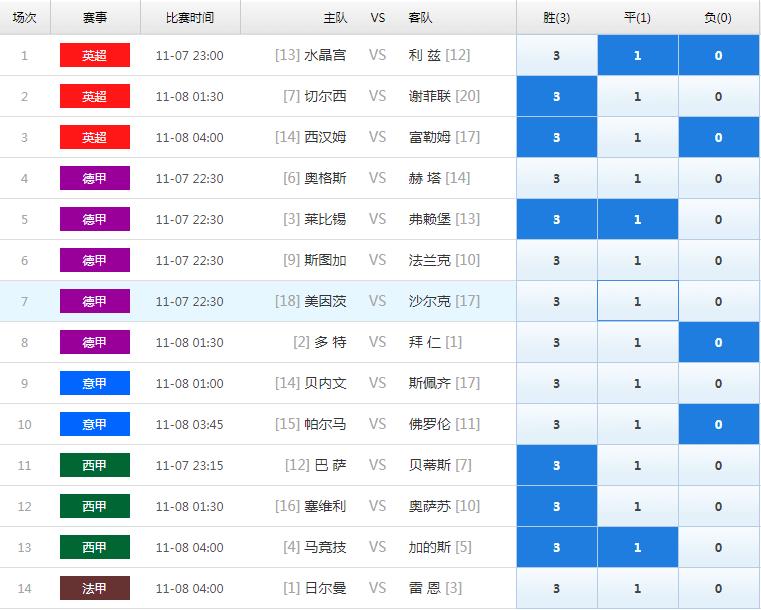Select draw (1) for 奥格斯 vs 赫塔
Screen dimensions: 761x610
coord(637,178)
